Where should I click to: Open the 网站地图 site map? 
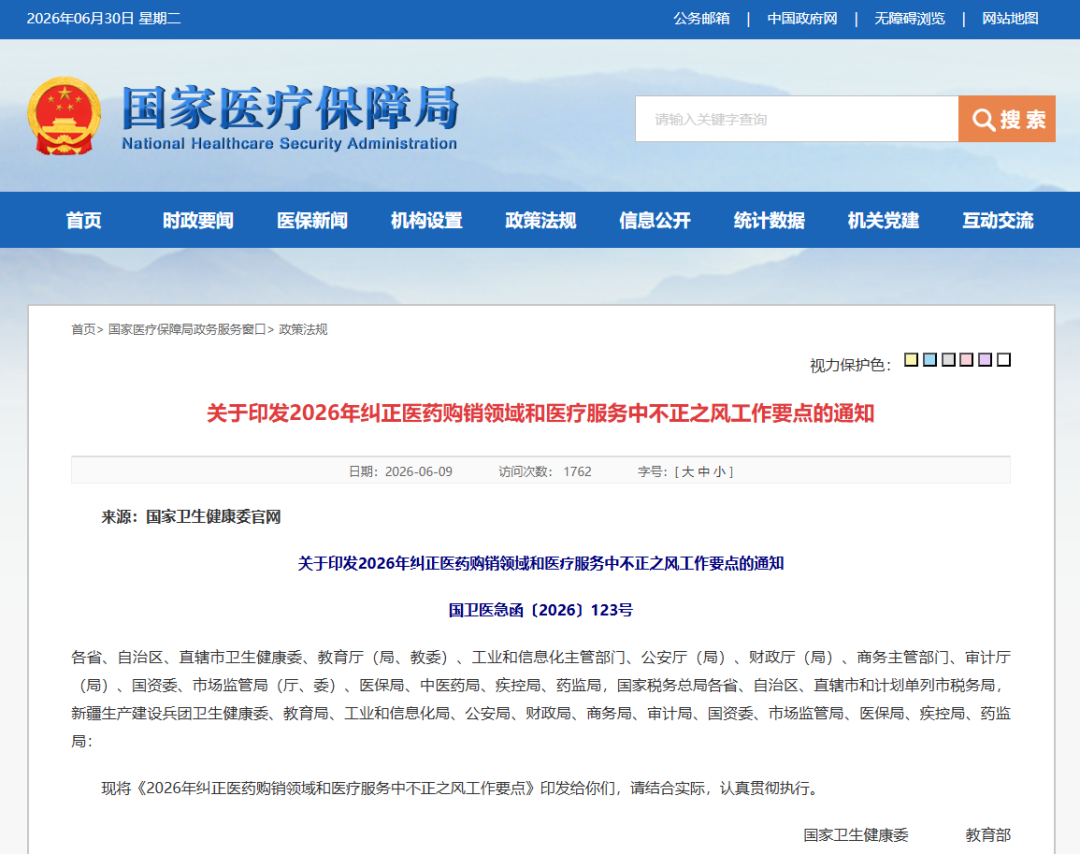pos(1010,19)
